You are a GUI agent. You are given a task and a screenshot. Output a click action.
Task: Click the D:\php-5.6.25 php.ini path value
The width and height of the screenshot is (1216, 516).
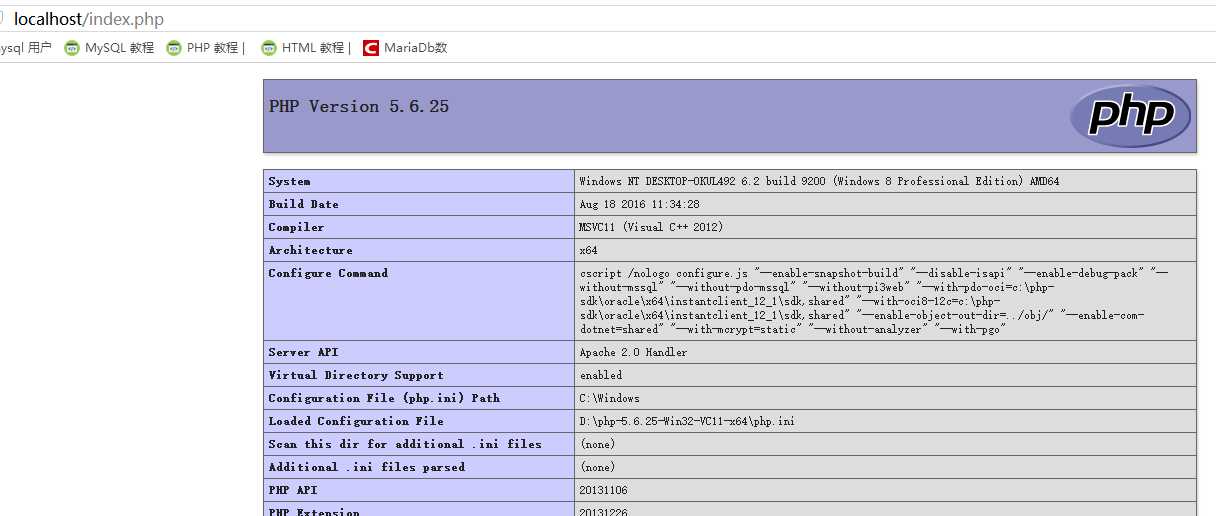point(687,421)
